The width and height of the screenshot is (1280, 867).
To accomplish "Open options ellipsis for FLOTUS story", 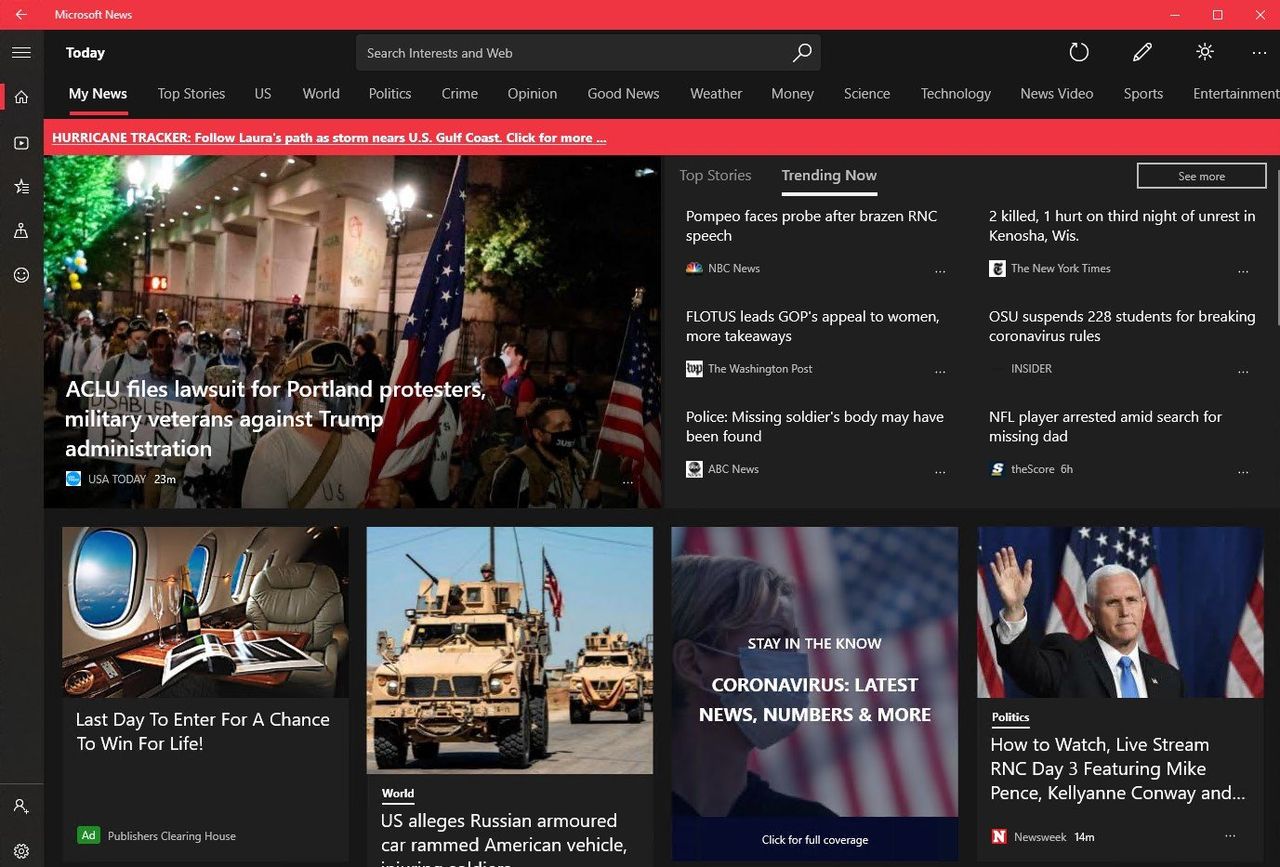I will click(x=940, y=371).
